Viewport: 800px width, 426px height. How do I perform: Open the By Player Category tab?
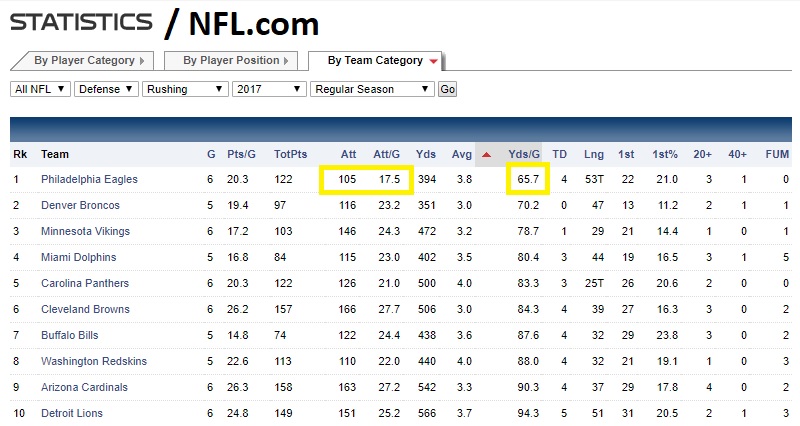82,61
